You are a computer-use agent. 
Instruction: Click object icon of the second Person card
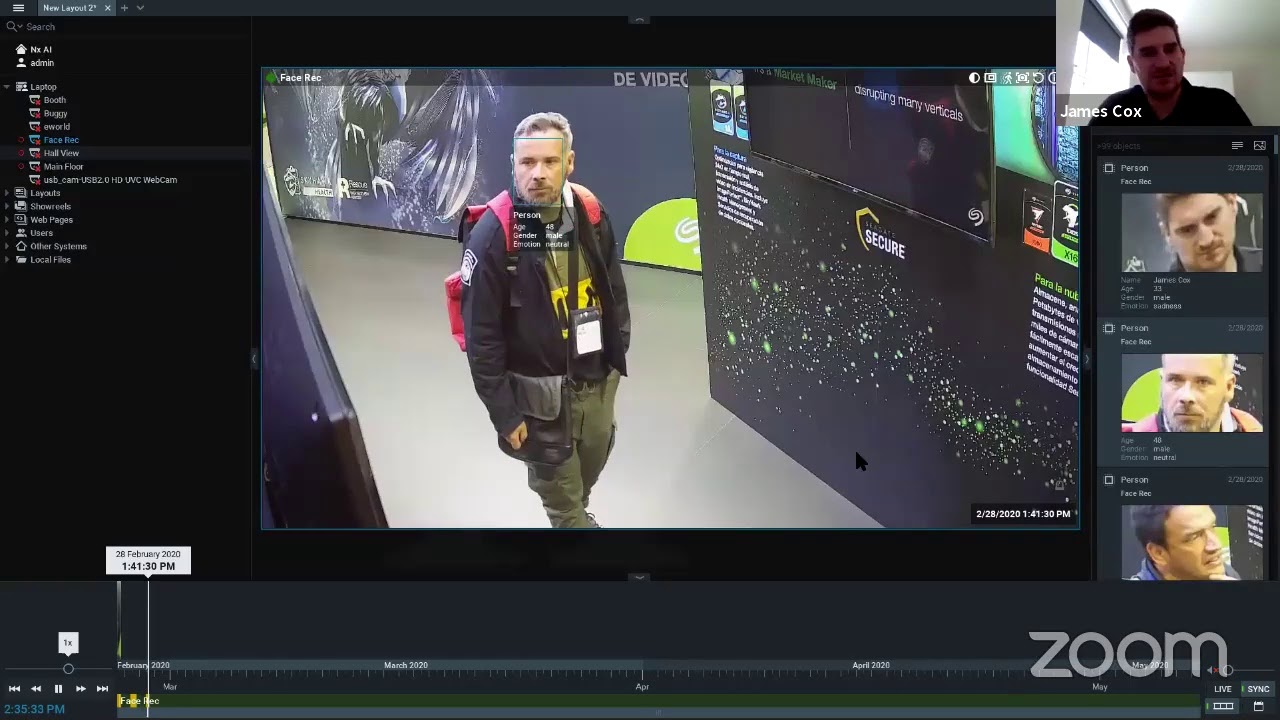coord(1109,328)
